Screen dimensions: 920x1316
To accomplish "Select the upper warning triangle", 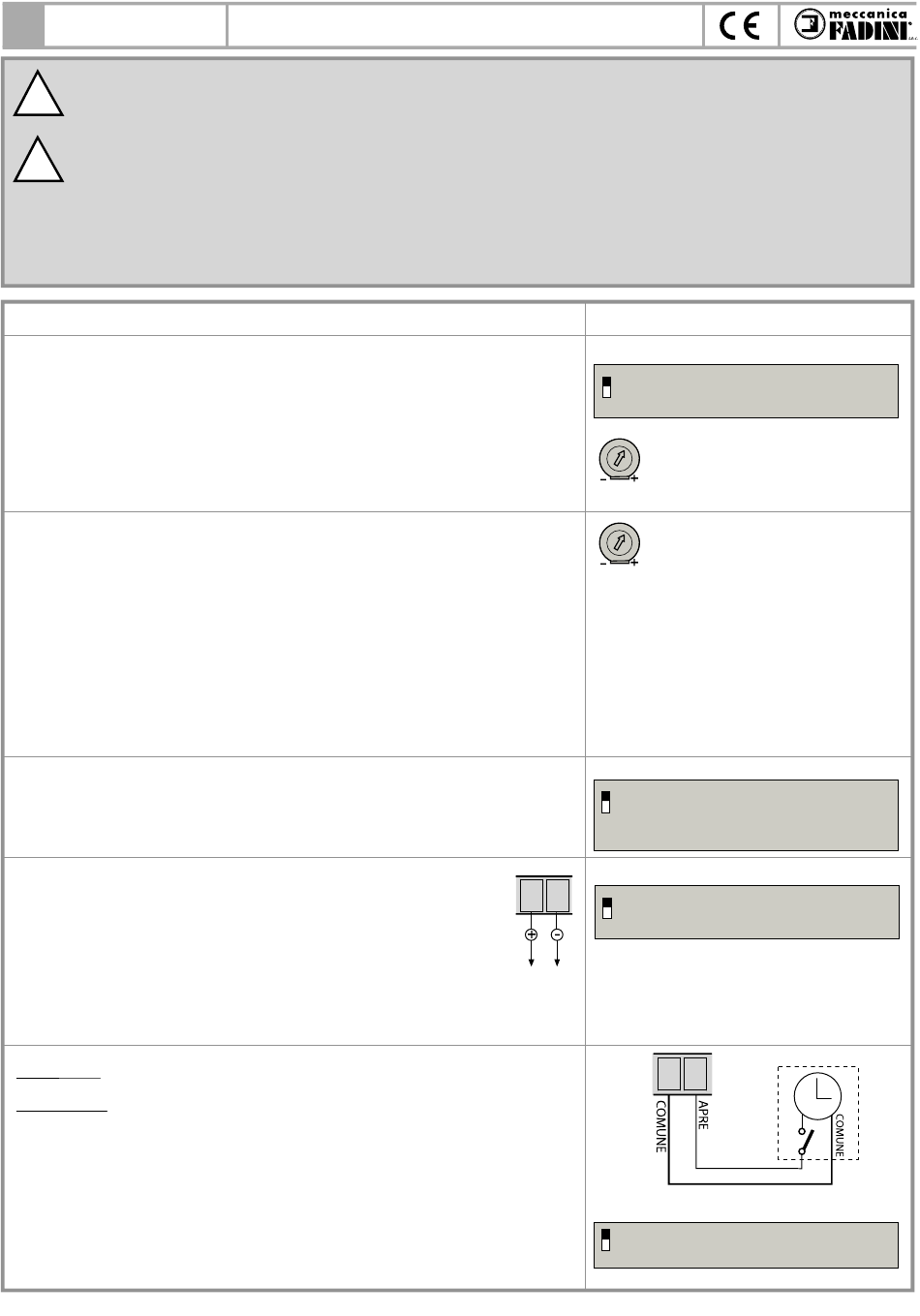I will (39, 95).
